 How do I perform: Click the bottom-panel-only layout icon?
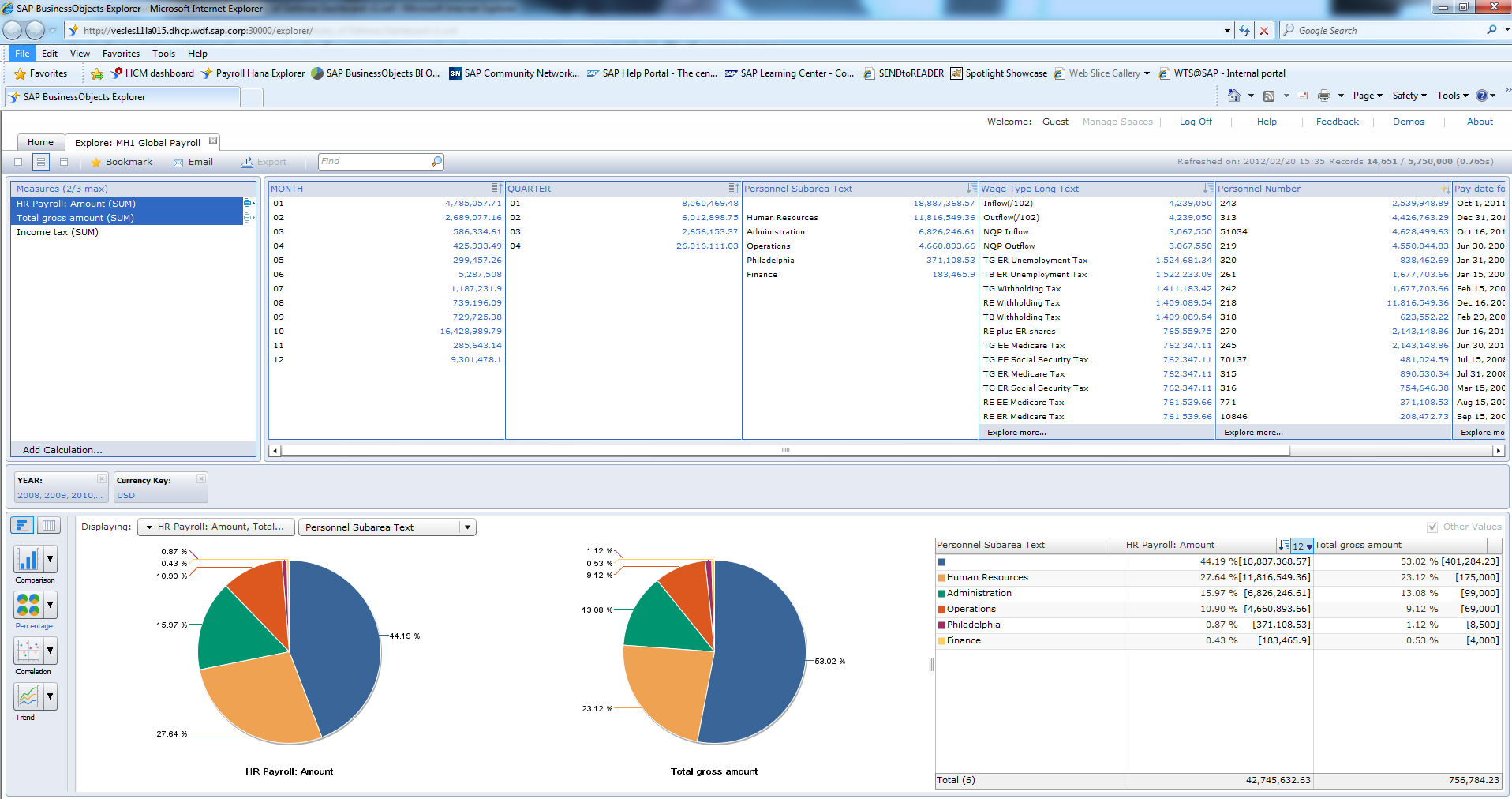pyautogui.click(x=64, y=162)
